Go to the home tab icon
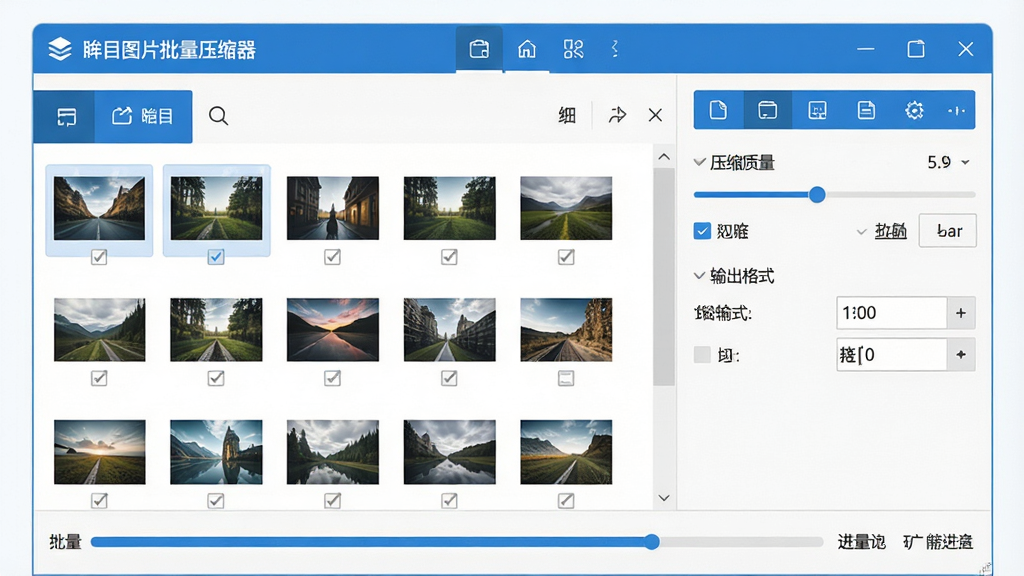Image resolution: width=1024 pixels, height=576 pixels. pos(526,49)
